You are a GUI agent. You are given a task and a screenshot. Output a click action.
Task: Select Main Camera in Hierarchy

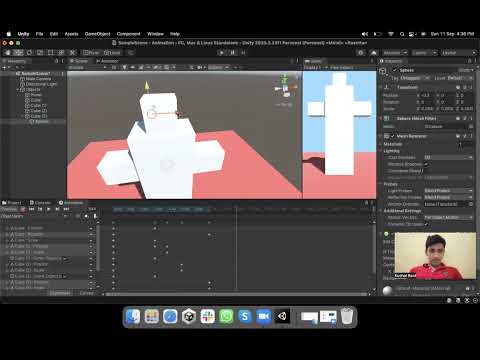click(x=36, y=79)
